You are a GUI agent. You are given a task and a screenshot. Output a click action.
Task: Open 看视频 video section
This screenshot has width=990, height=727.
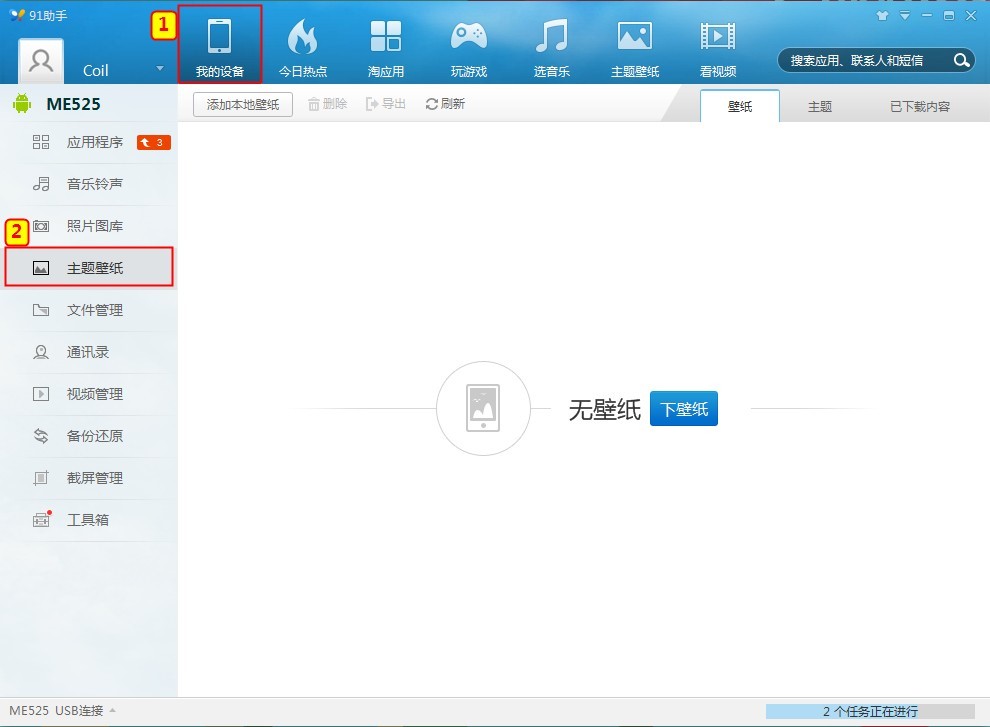click(718, 45)
